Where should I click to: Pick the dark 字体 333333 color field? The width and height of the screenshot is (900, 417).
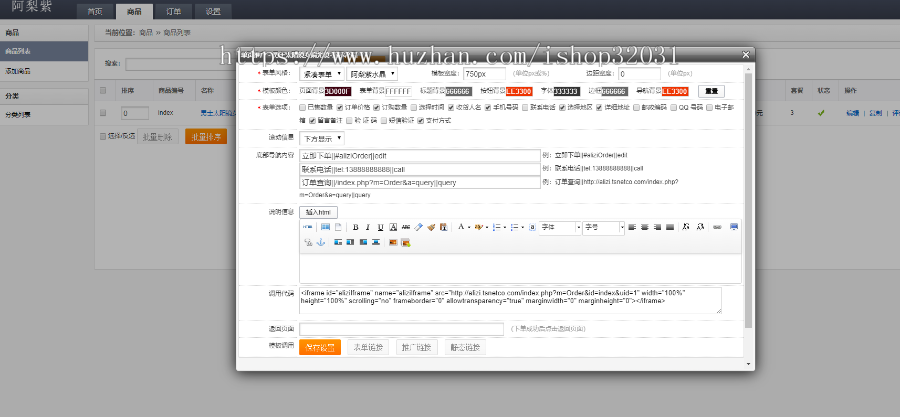(567, 91)
